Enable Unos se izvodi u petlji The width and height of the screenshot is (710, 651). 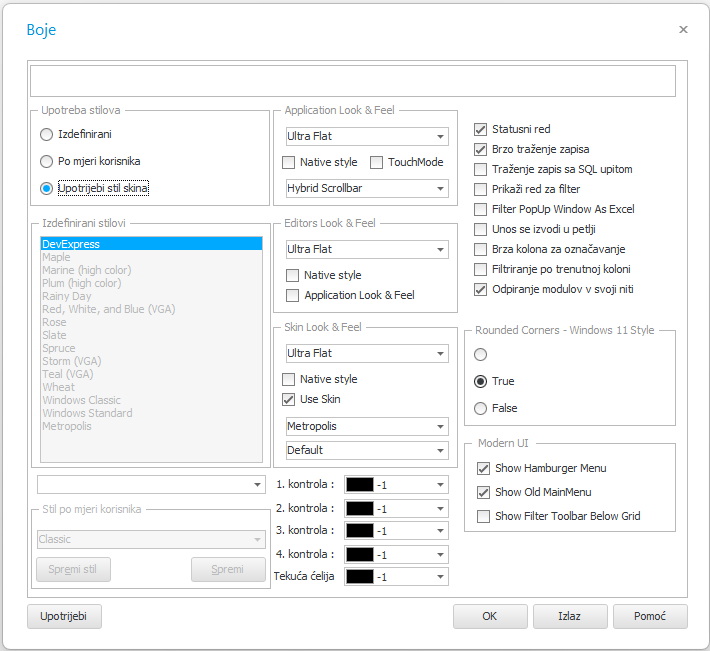(480, 229)
